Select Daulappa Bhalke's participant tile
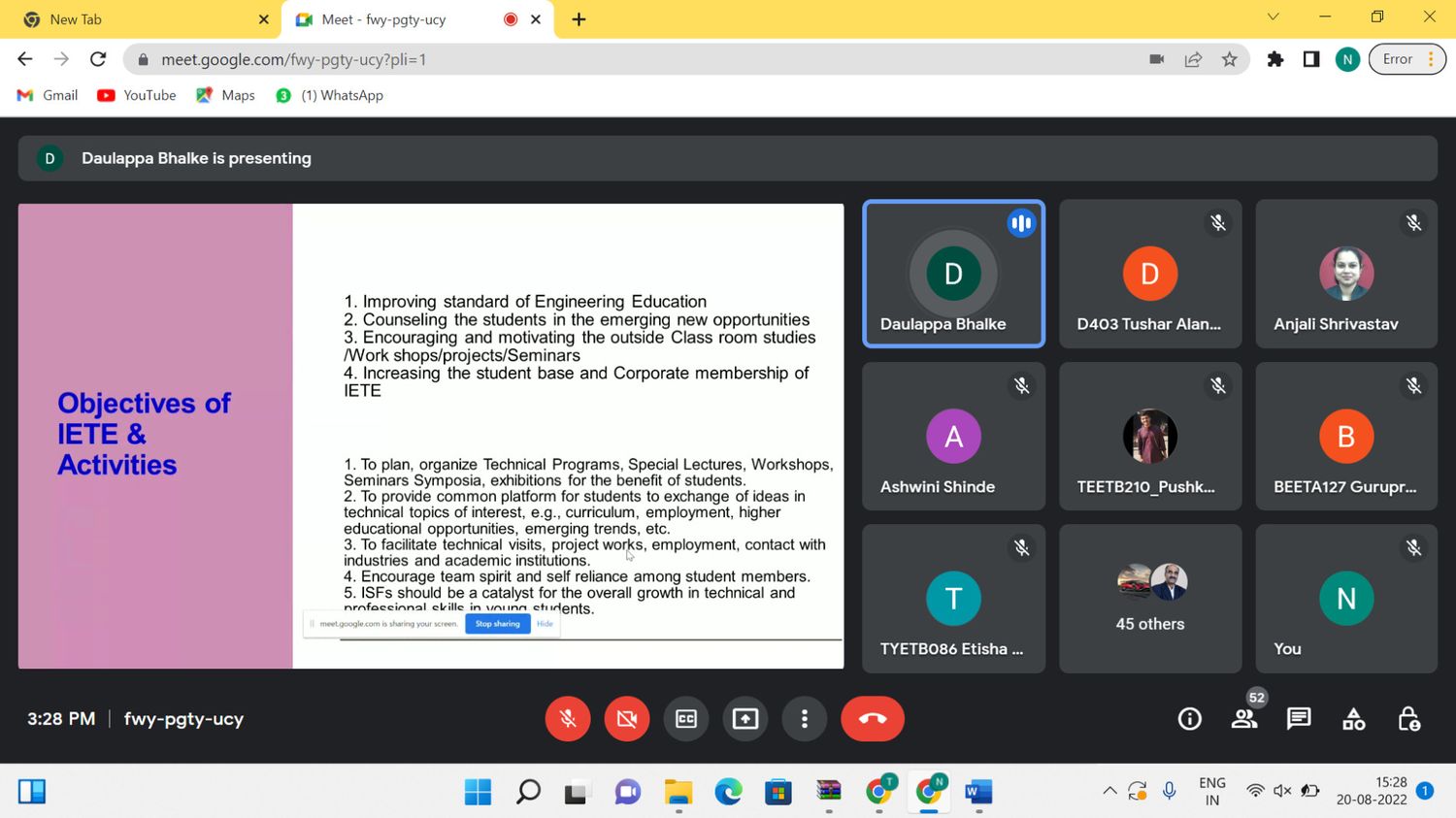This screenshot has width=1456, height=818. click(x=954, y=274)
